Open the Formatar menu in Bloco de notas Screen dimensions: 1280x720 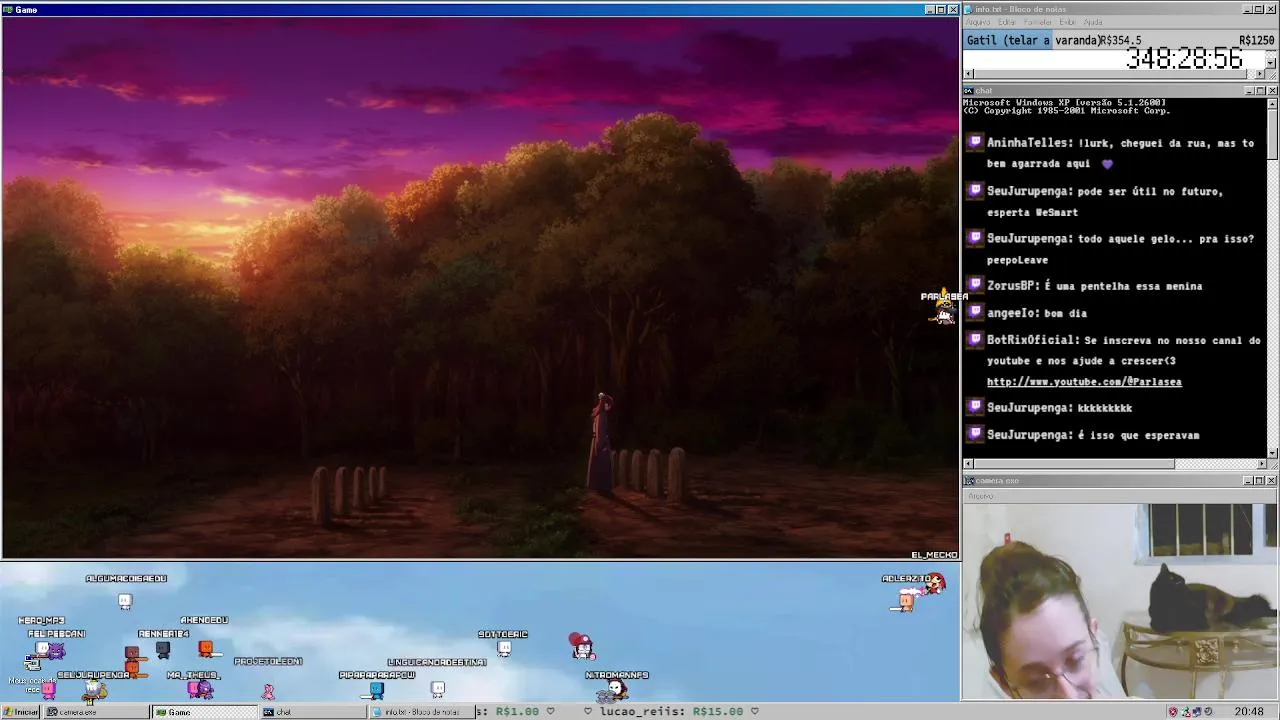coord(1038,22)
